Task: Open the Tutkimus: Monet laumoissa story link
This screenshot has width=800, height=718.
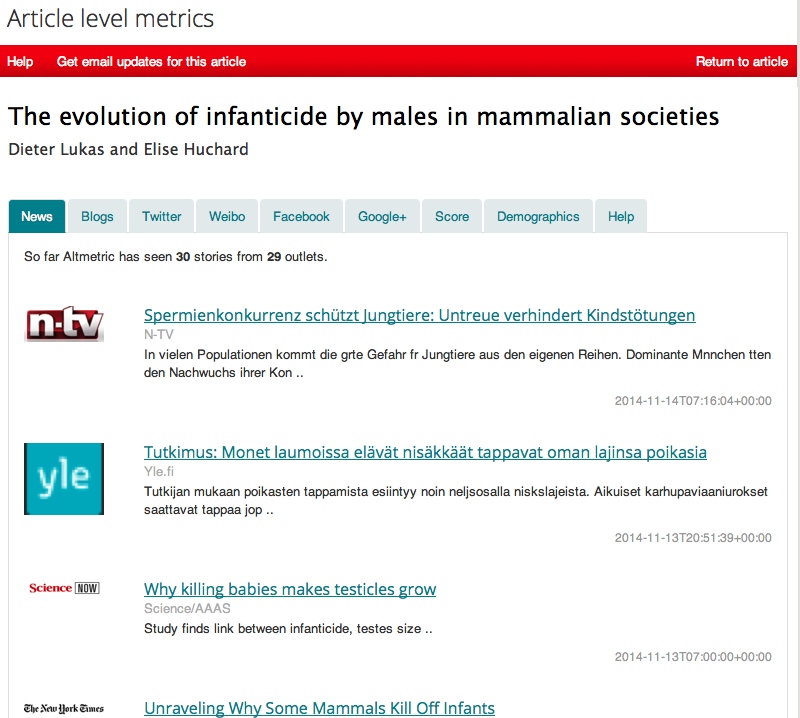Action: tap(425, 452)
